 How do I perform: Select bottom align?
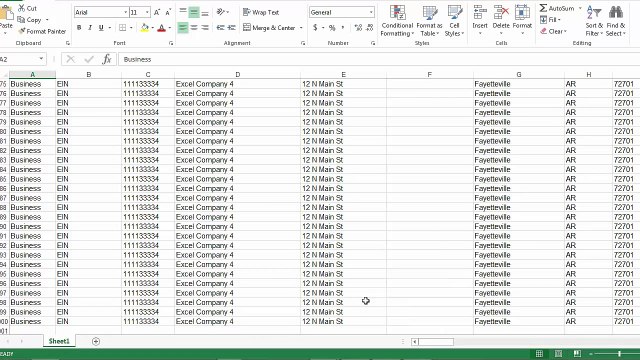(205, 12)
